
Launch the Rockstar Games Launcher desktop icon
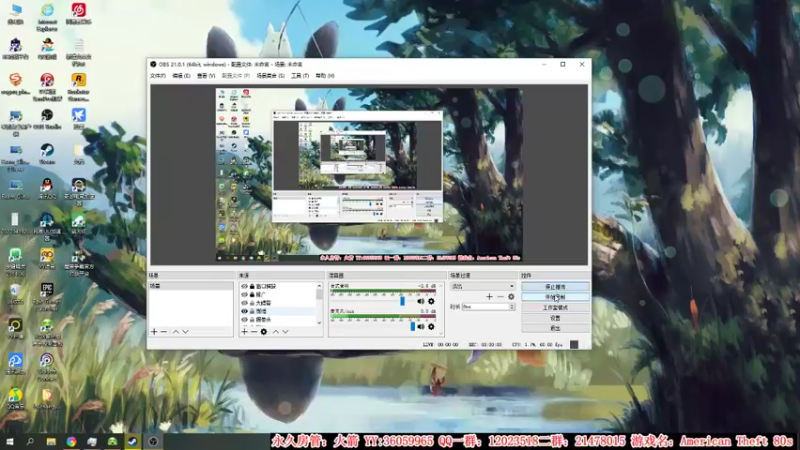pos(79,87)
